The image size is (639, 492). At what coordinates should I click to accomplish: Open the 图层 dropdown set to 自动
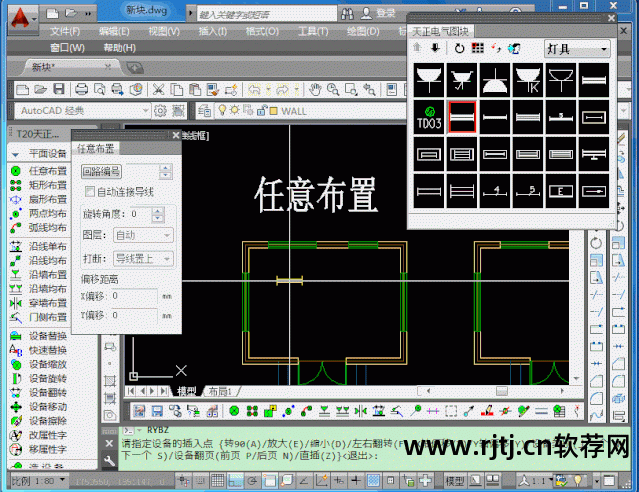[143, 235]
